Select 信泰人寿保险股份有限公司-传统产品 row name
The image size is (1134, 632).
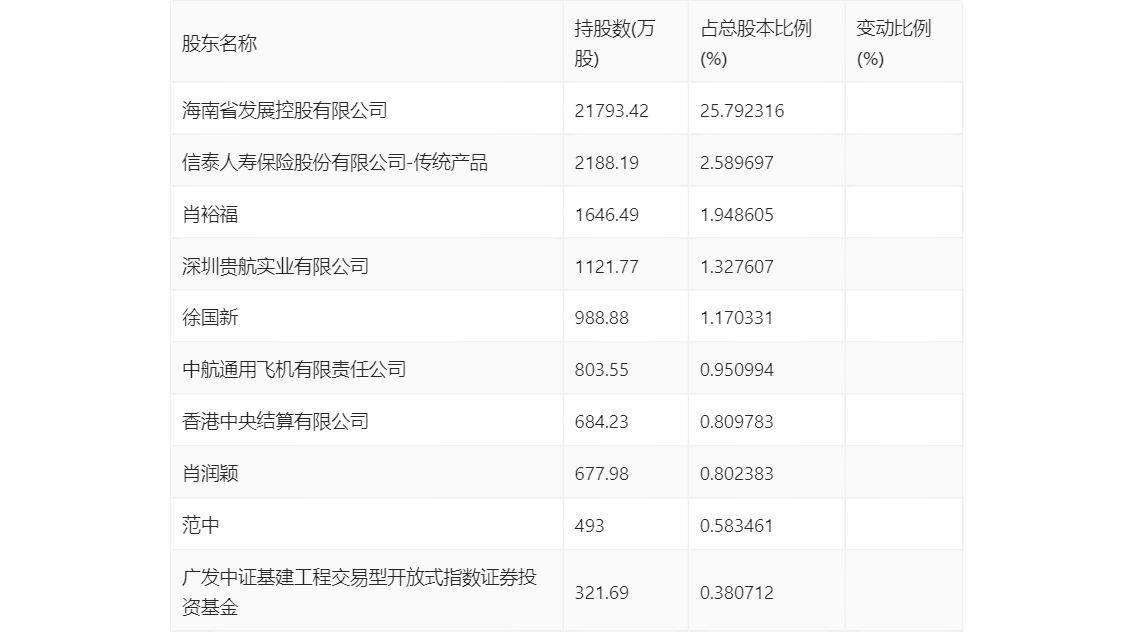point(334,163)
